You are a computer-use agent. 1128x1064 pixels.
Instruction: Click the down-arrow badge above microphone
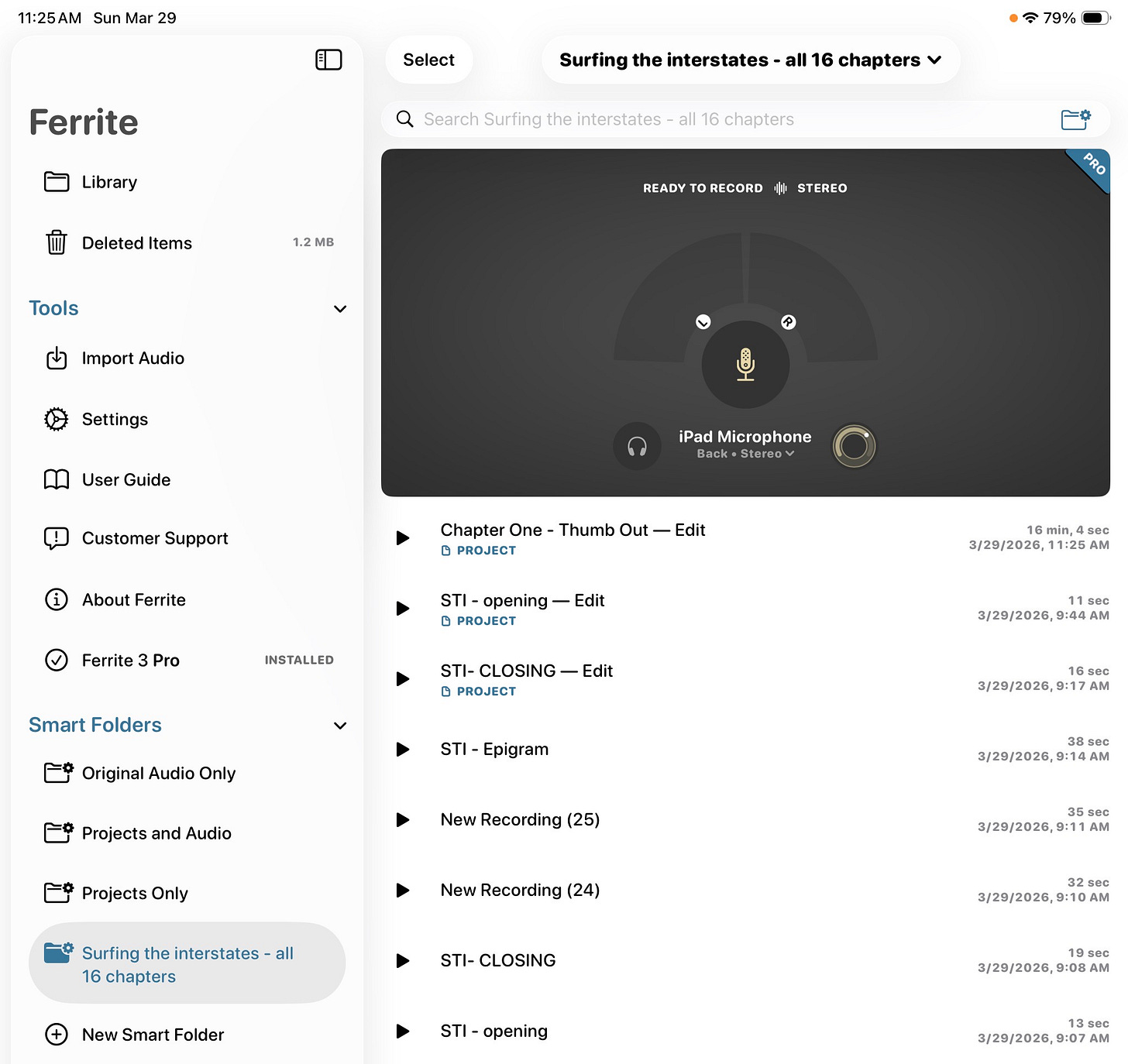(x=703, y=321)
